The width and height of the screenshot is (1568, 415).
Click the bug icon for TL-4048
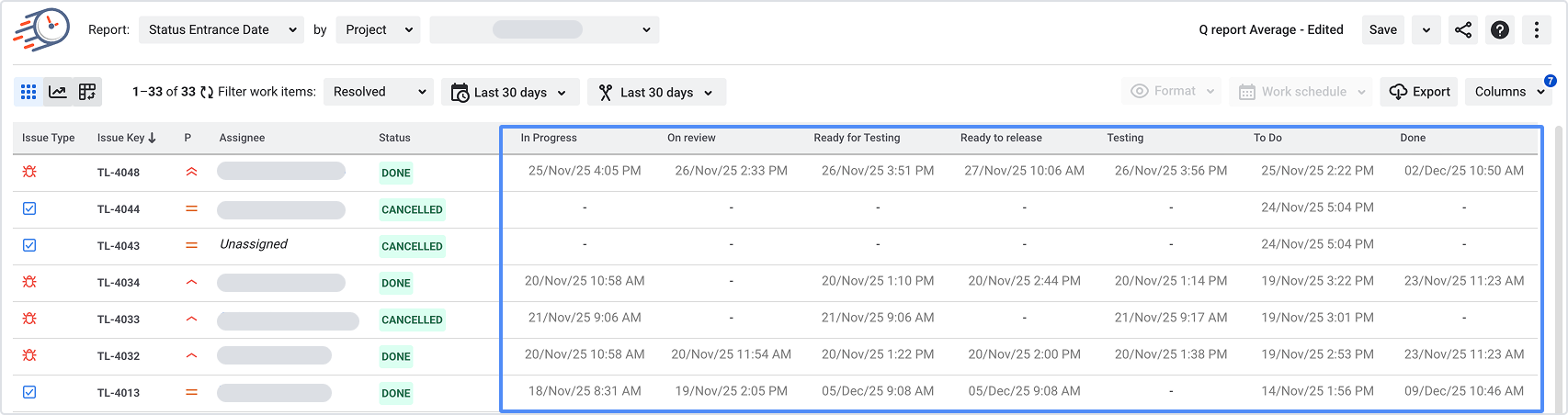coord(29,172)
